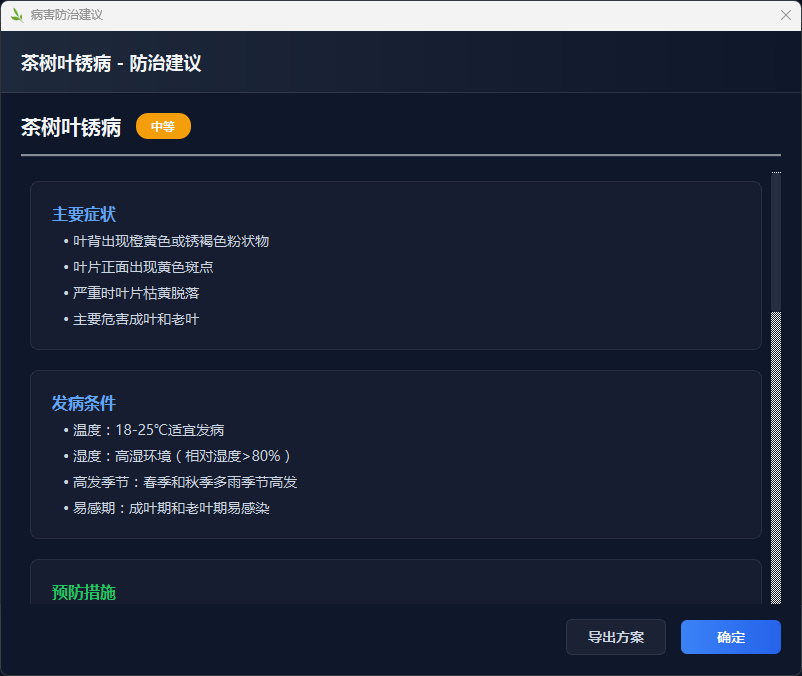
Task: Click the scrollbar track below the thumb
Action: (776, 460)
